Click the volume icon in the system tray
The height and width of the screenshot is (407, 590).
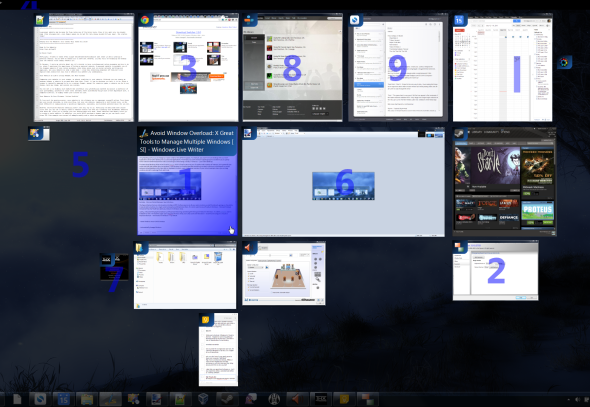tap(578, 399)
